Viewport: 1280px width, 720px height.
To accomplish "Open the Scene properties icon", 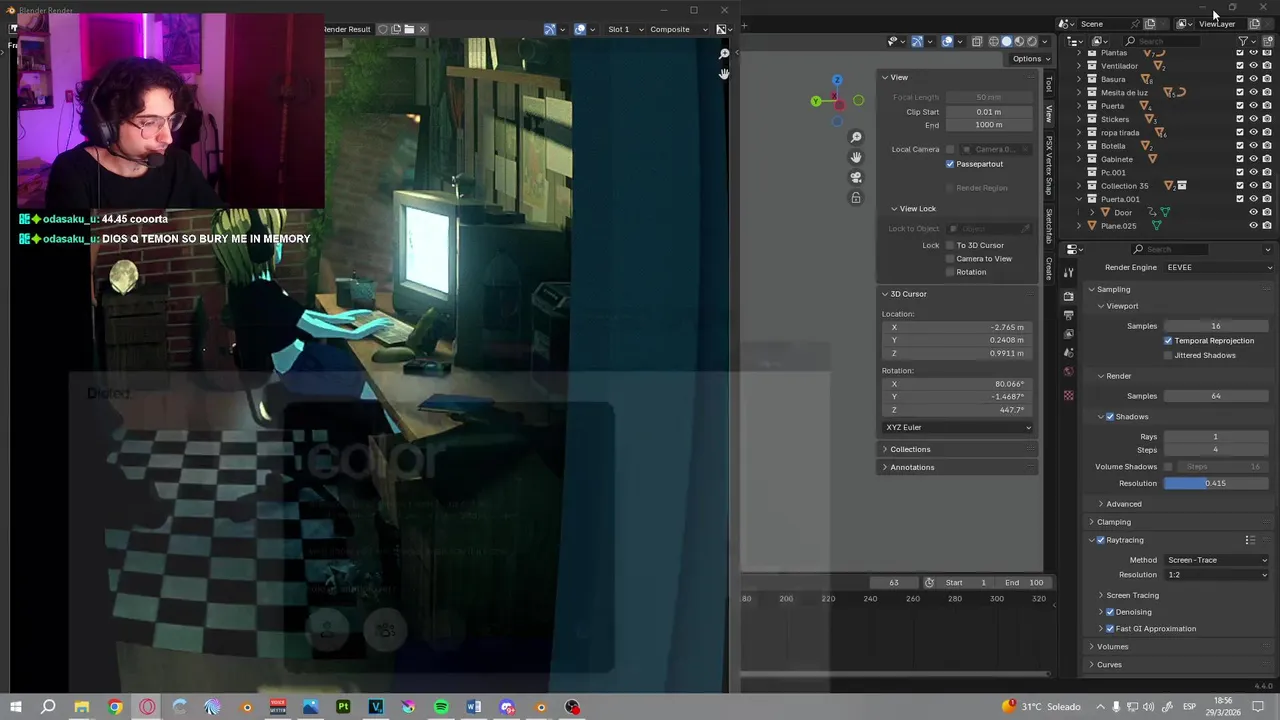I will tap(1069, 353).
